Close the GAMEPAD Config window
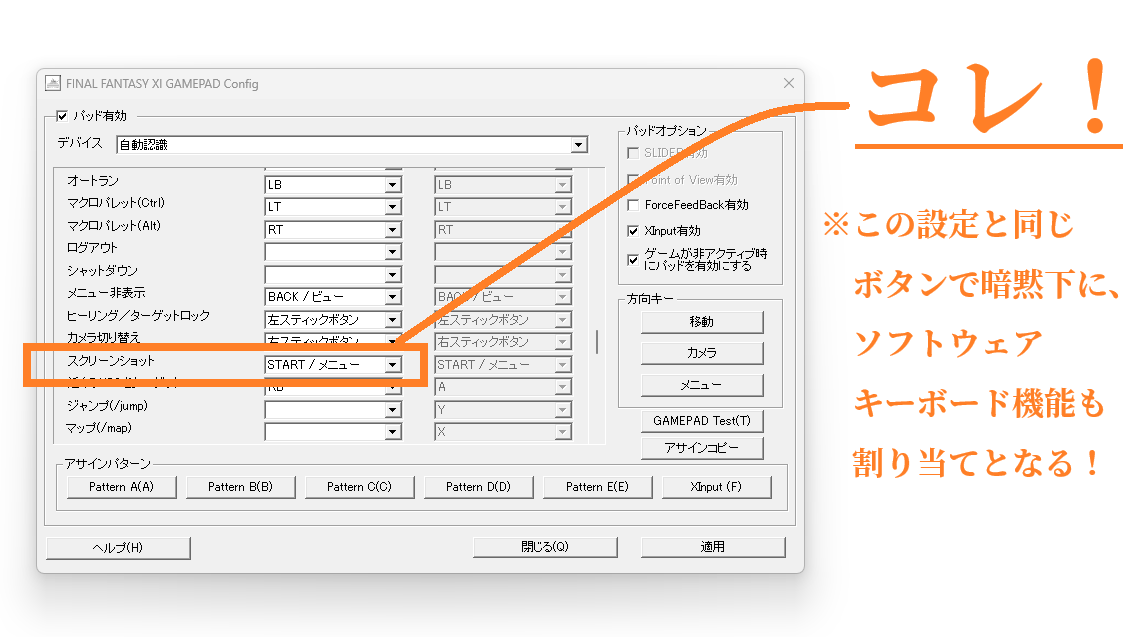This screenshot has height=637, width=1123. [789, 83]
